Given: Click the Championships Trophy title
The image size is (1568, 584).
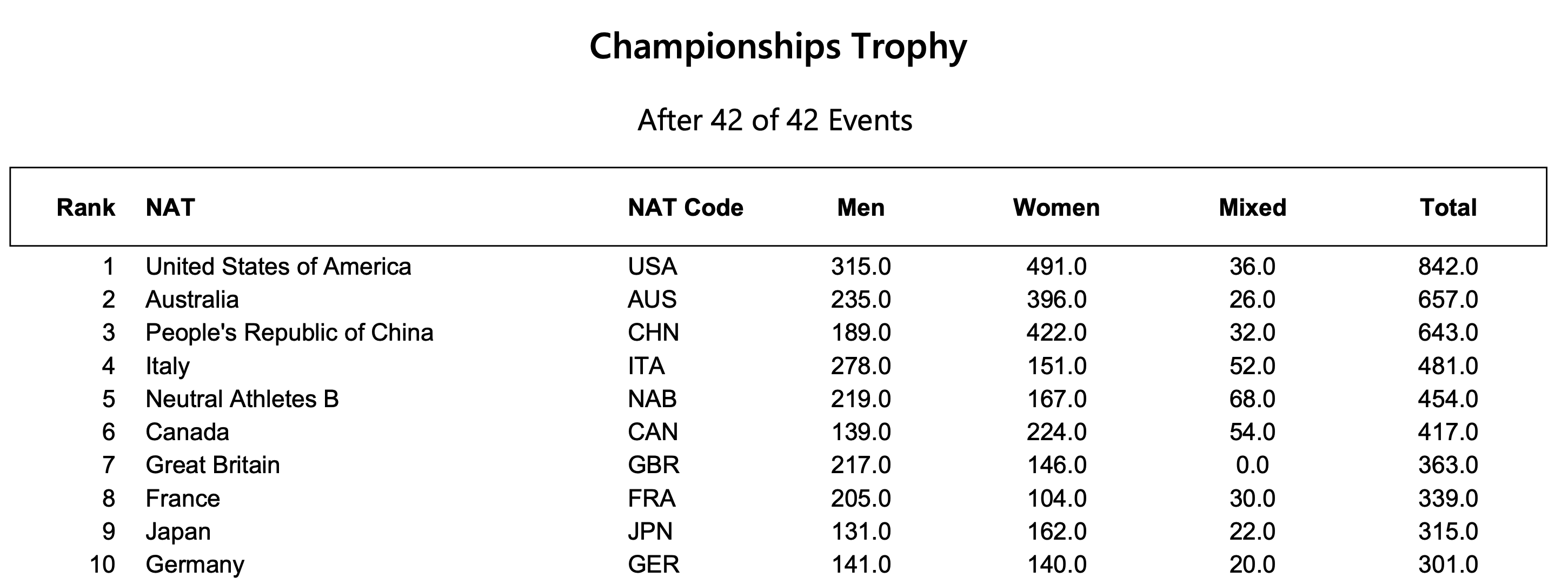Looking at the screenshot, I should pos(778,47).
